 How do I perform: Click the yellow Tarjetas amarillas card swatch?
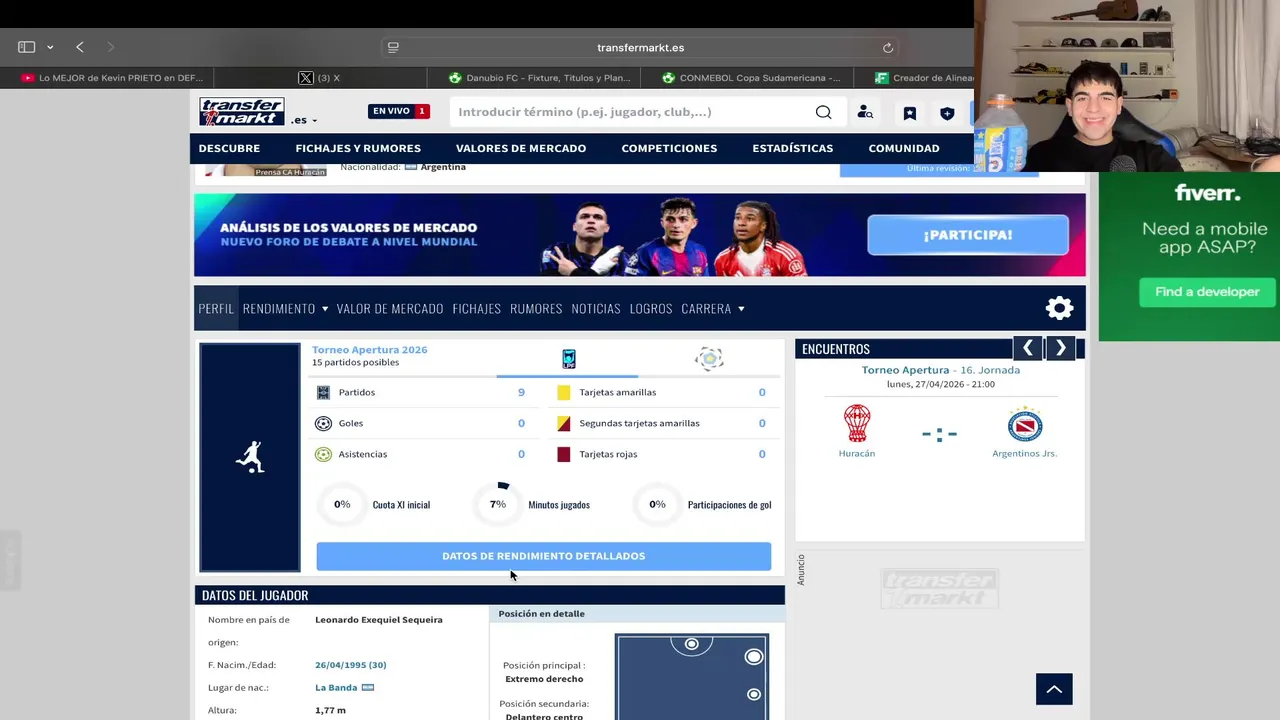click(x=564, y=392)
